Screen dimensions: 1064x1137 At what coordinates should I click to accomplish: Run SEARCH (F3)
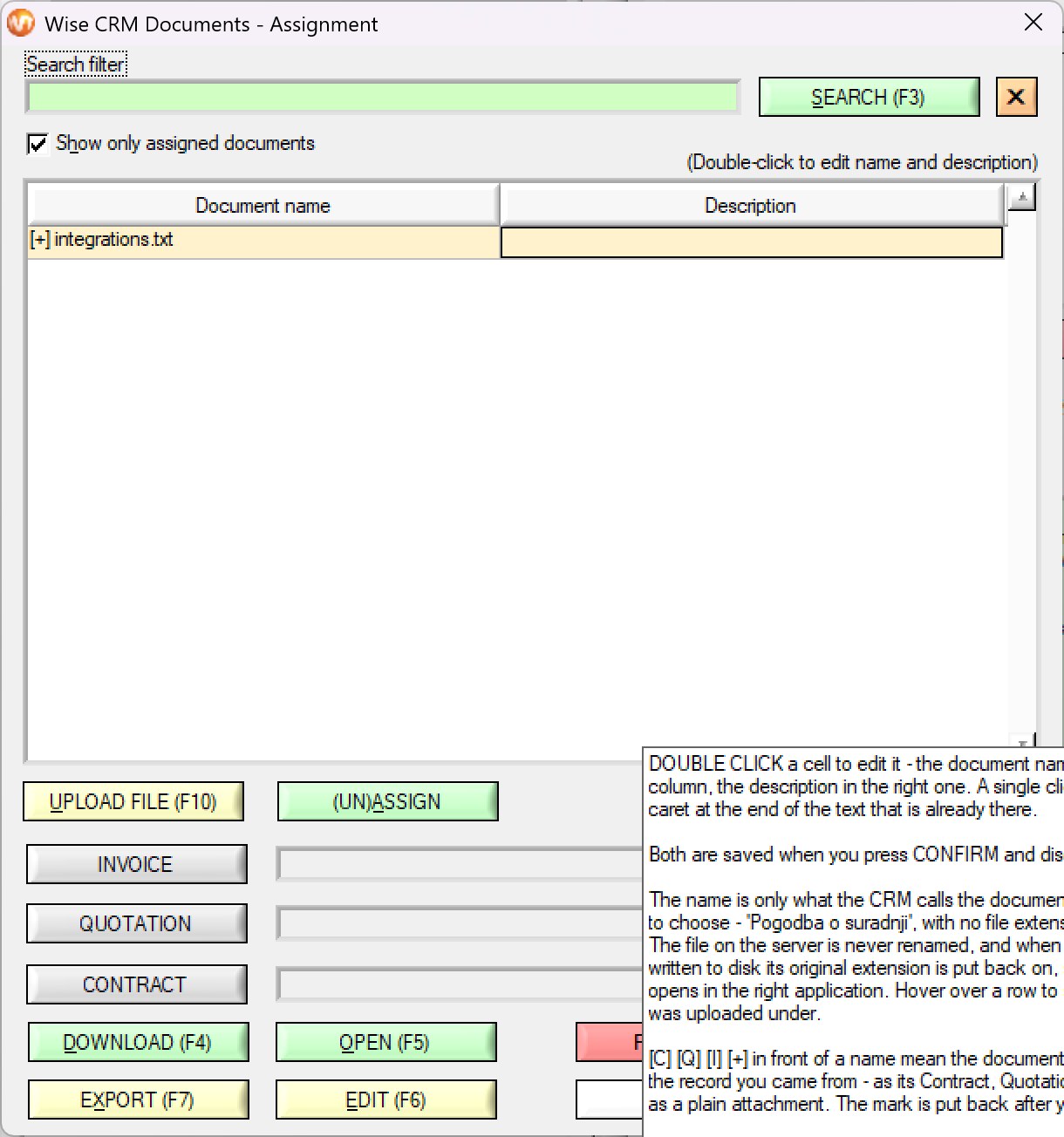(x=869, y=97)
